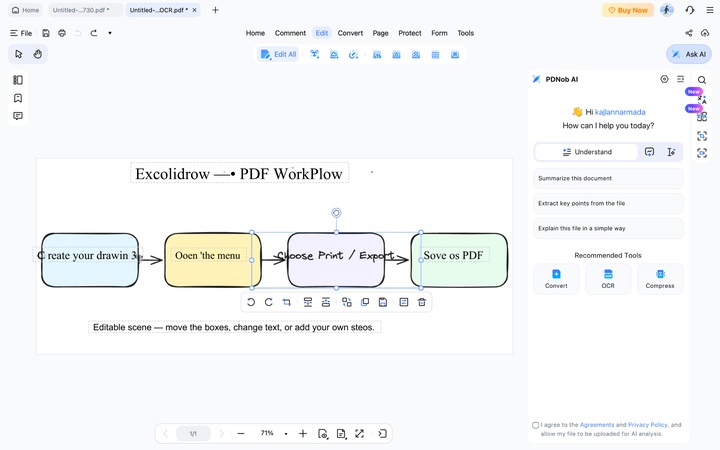The height and width of the screenshot is (450, 720).
Task: Open the comments panel in left sidebar
Action: point(18,116)
